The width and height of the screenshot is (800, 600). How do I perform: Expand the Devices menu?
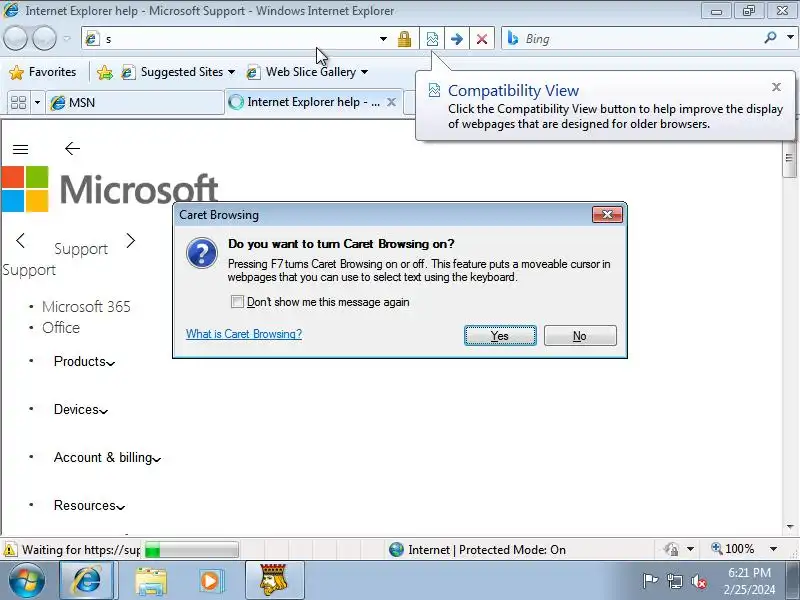(81, 409)
